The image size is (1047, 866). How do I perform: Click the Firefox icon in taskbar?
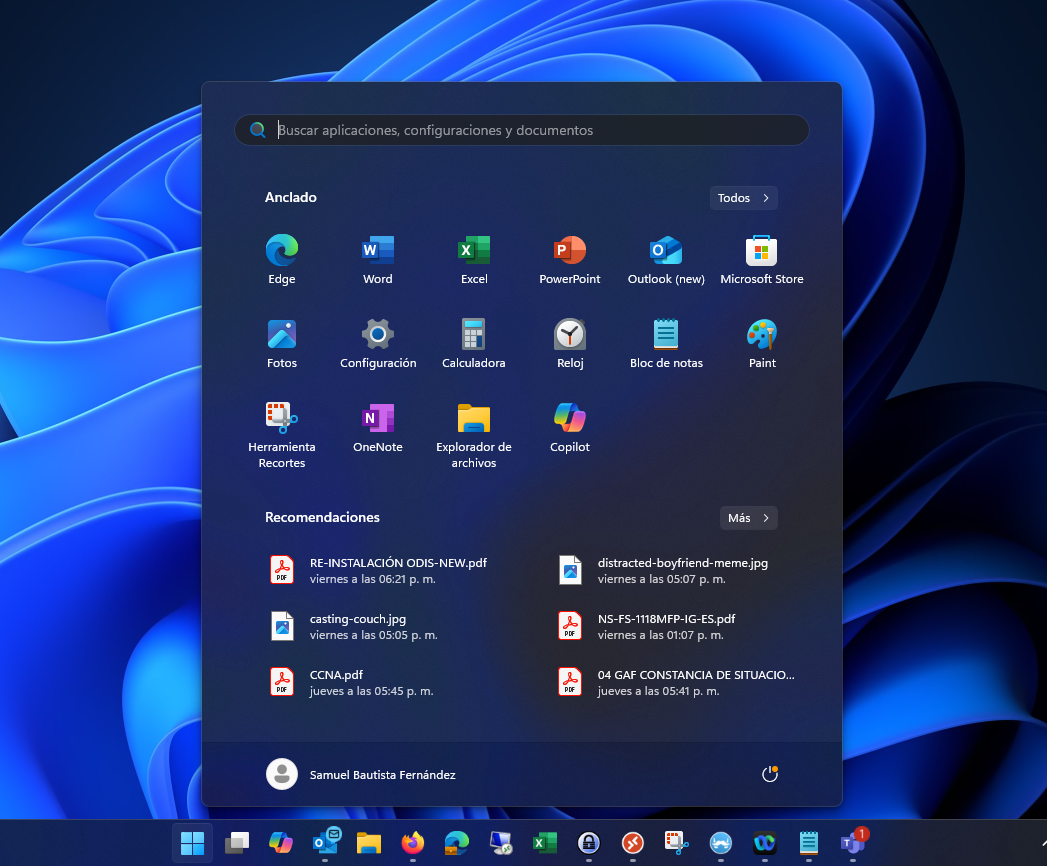pos(412,843)
